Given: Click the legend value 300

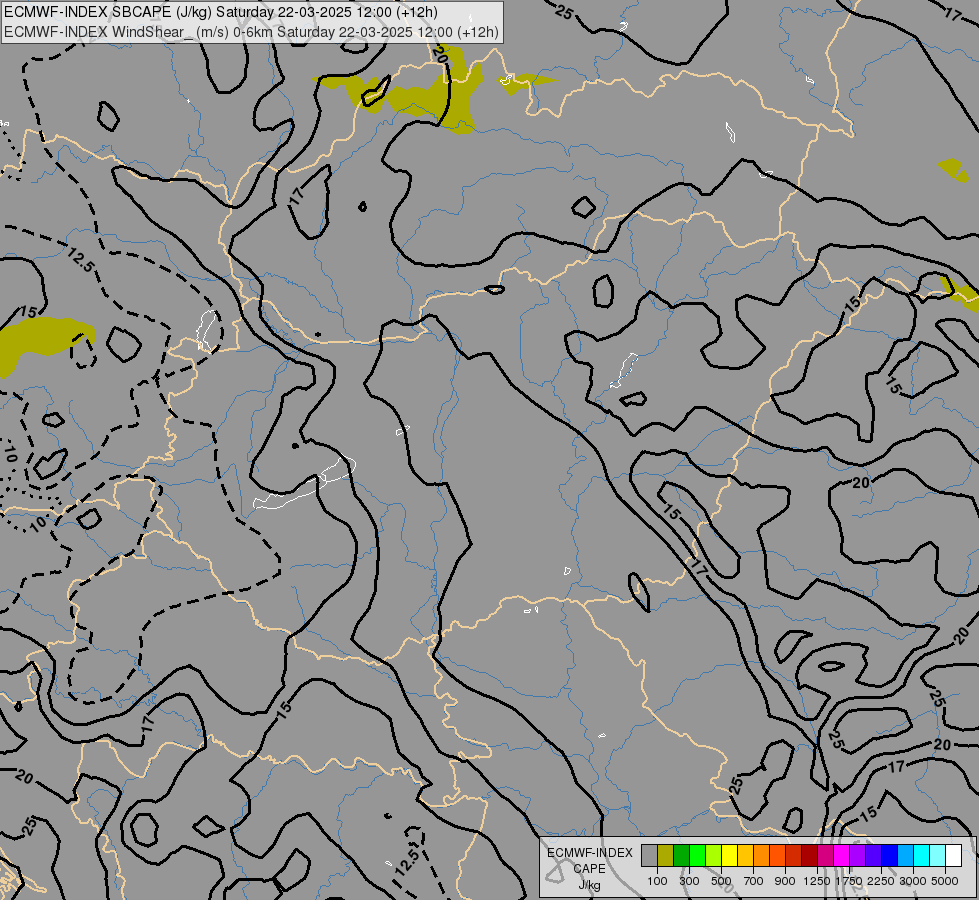Looking at the screenshot, I should click(x=689, y=881).
